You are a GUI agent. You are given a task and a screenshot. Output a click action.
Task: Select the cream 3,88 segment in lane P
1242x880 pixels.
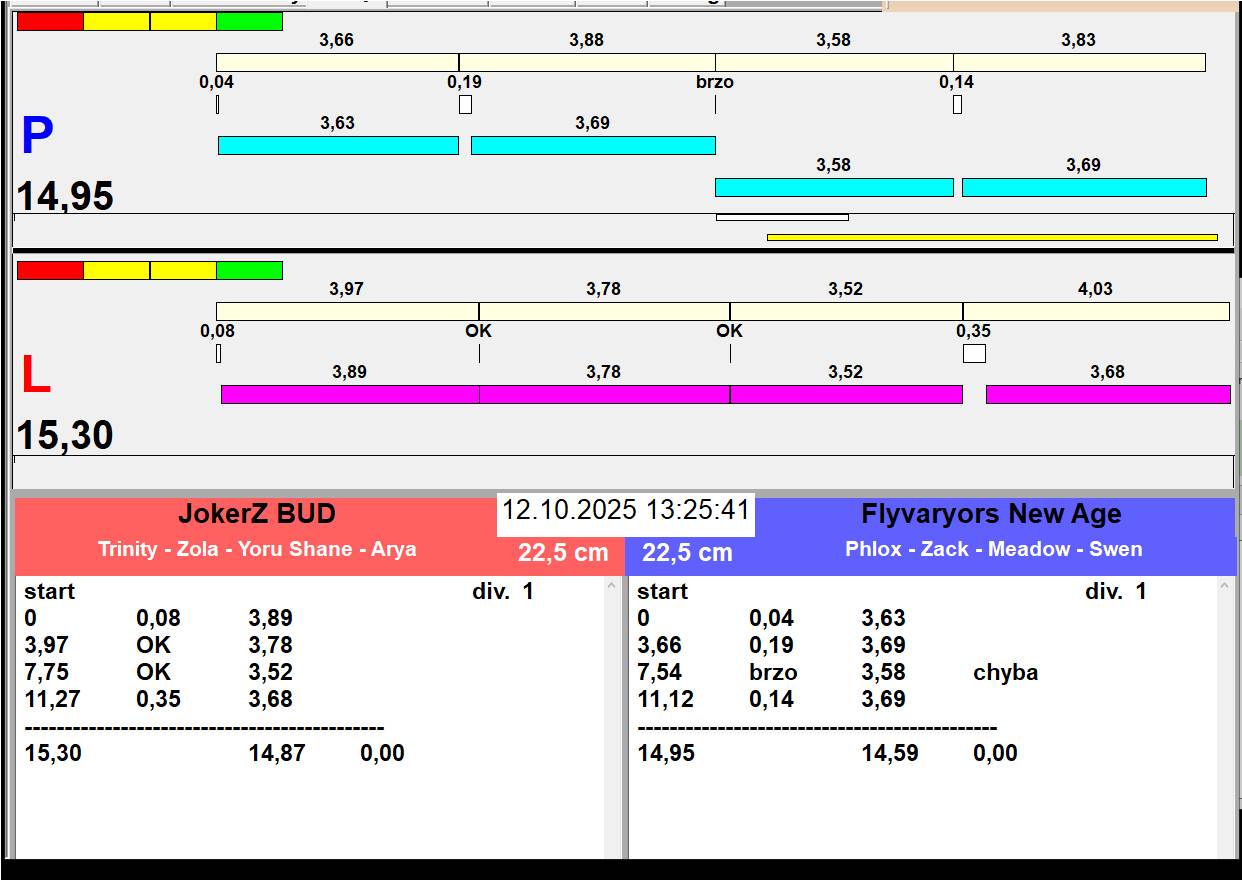(587, 62)
